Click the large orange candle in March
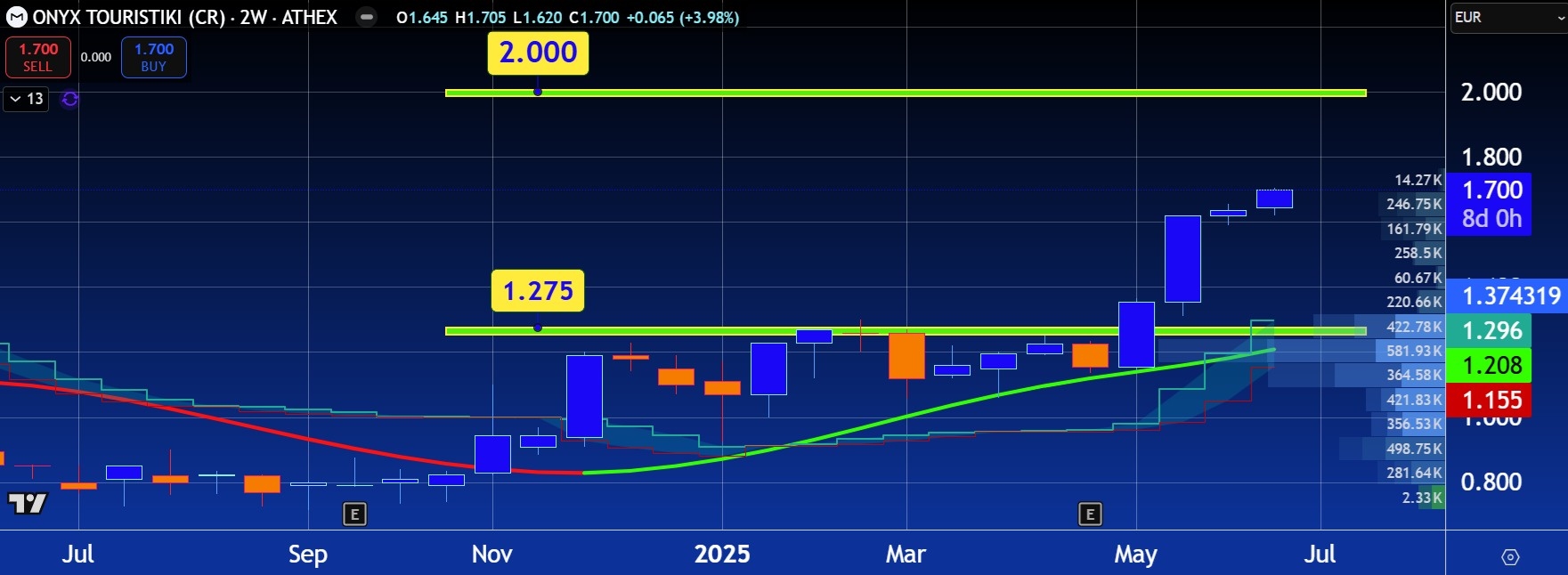1568x575 pixels. pyautogui.click(x=906, y=356)
